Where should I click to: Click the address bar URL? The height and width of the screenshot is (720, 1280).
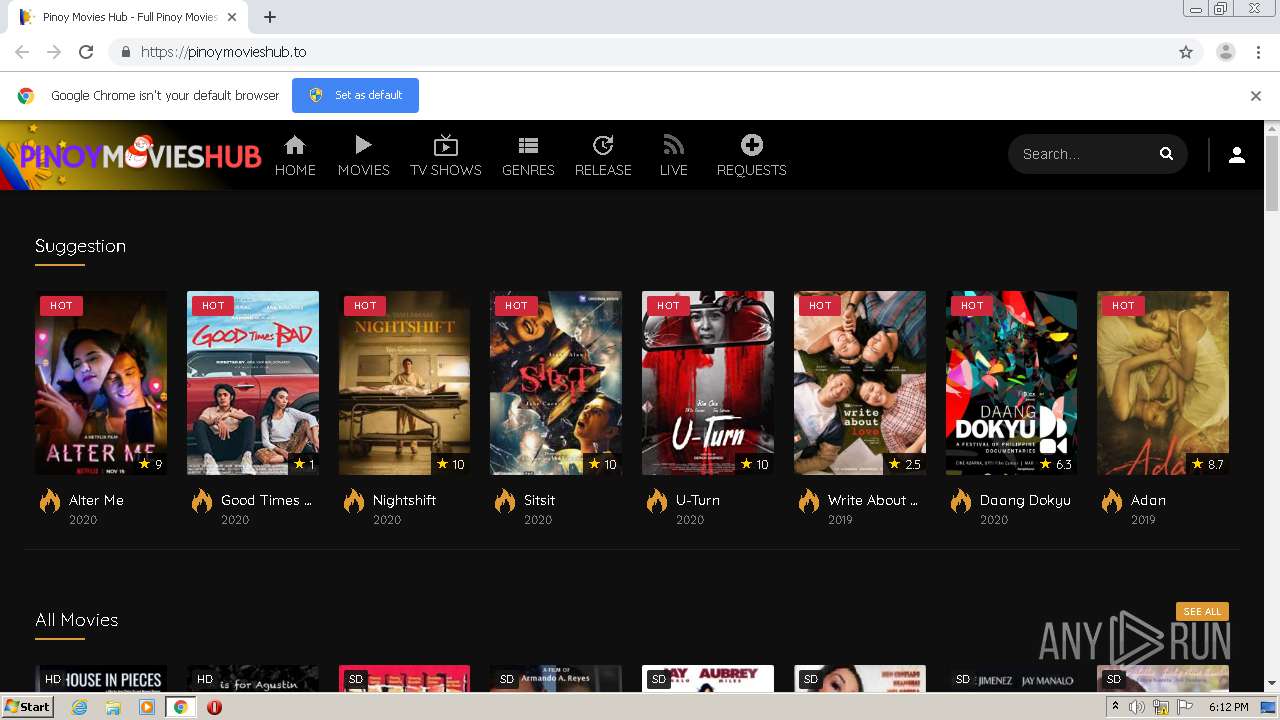coord(223,52)
